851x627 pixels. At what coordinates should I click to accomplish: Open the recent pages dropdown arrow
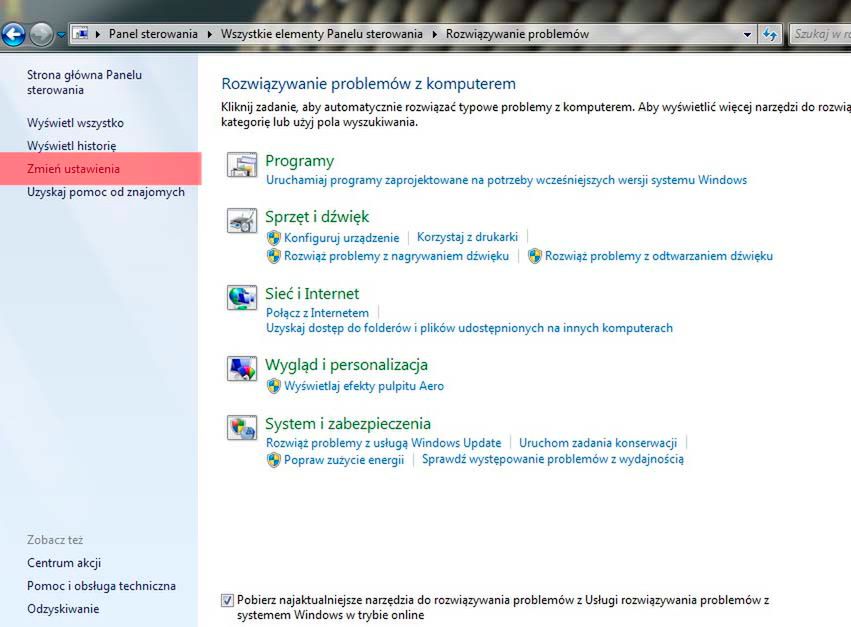[61, 35]
